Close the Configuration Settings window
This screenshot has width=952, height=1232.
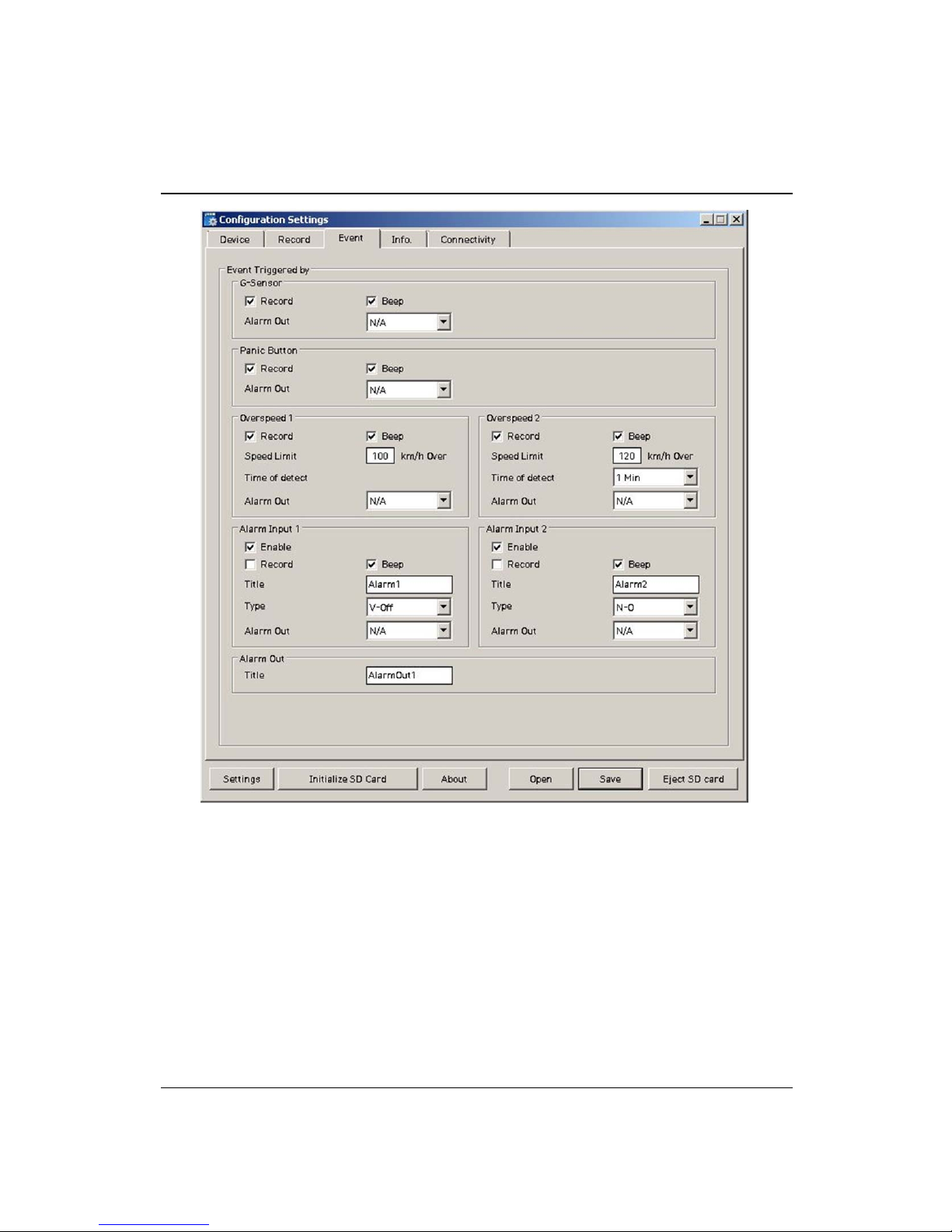coord(736,220)
